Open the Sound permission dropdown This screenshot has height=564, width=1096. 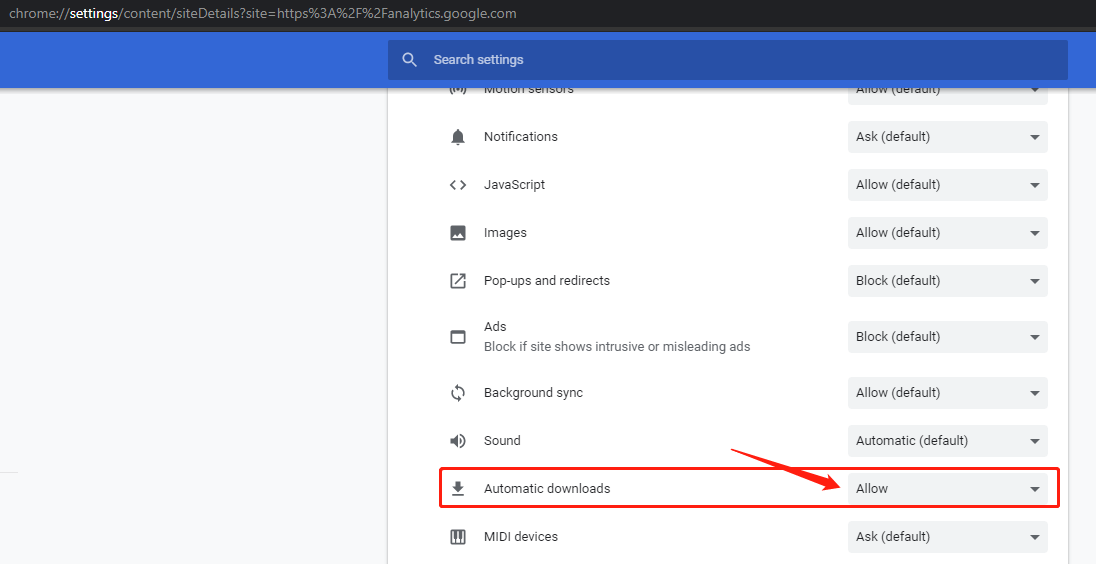(948, 441)
